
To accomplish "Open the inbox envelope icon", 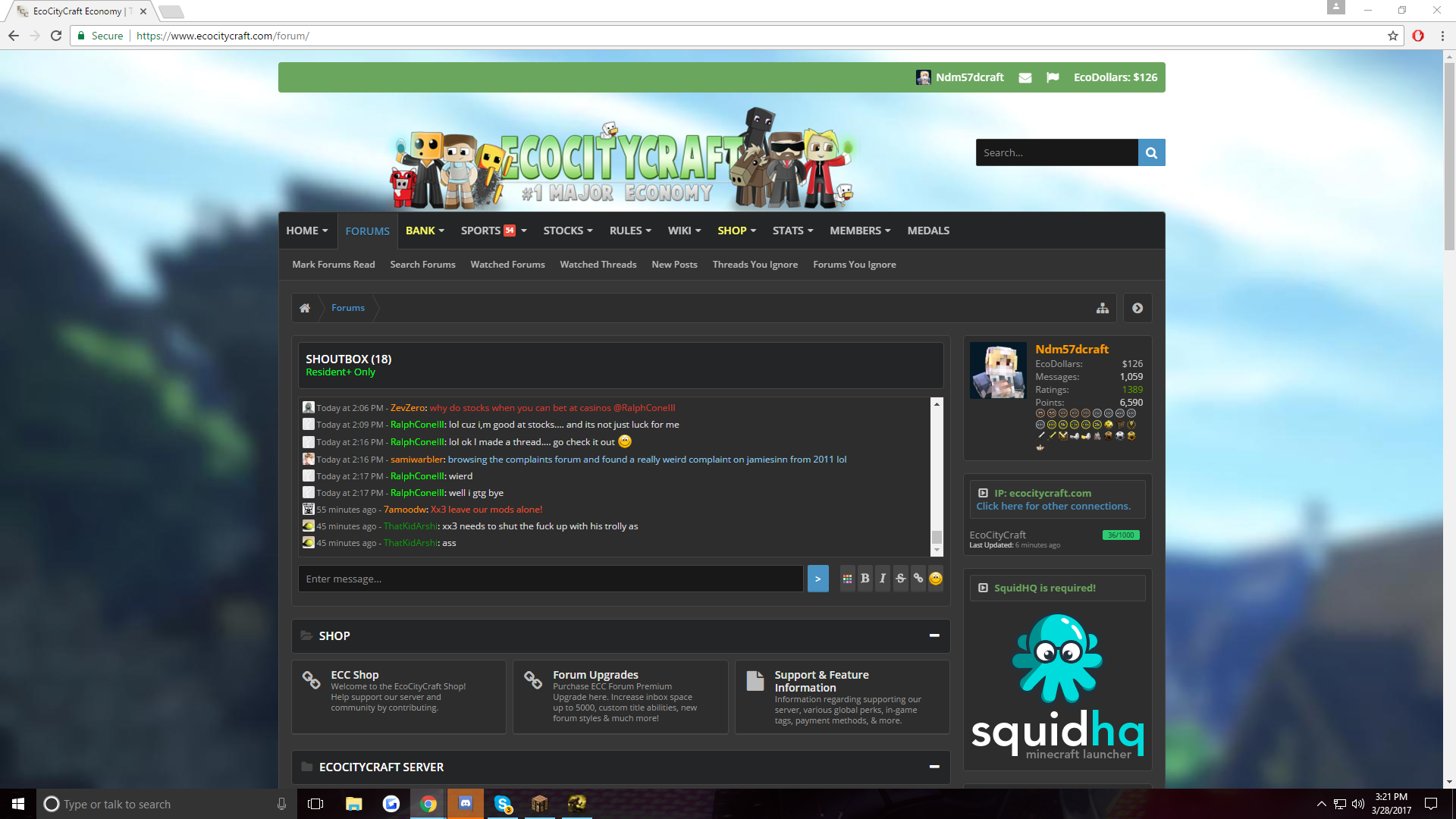I will [x=1025, y=77].
